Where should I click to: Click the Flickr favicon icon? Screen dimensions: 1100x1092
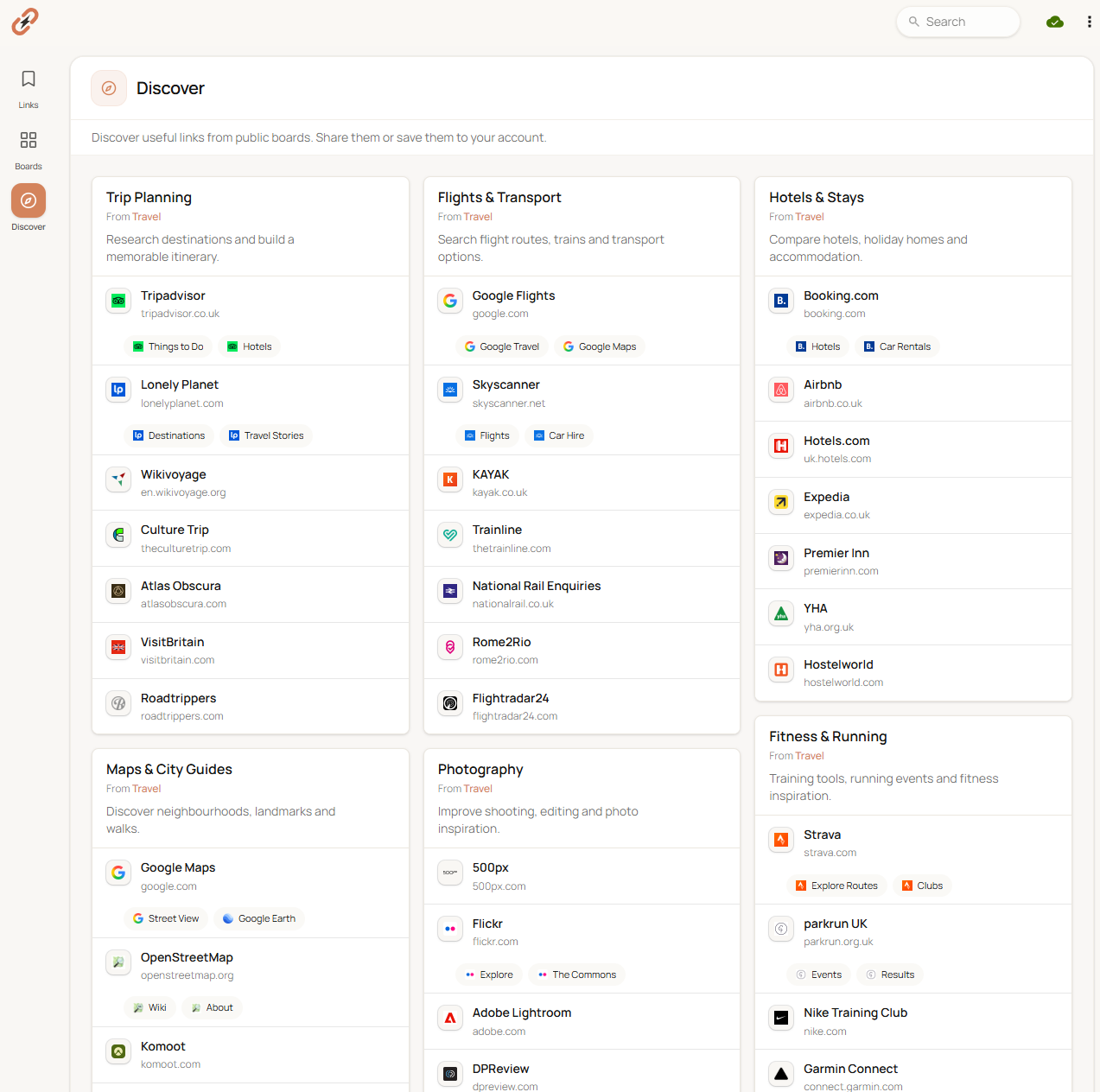pos(450,929)
